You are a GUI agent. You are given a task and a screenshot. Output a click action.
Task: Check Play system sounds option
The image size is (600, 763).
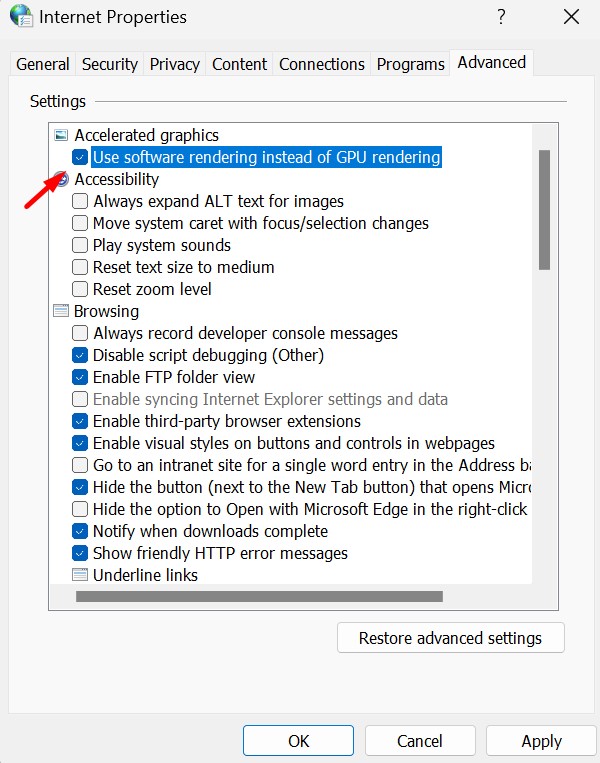[80, 245]
